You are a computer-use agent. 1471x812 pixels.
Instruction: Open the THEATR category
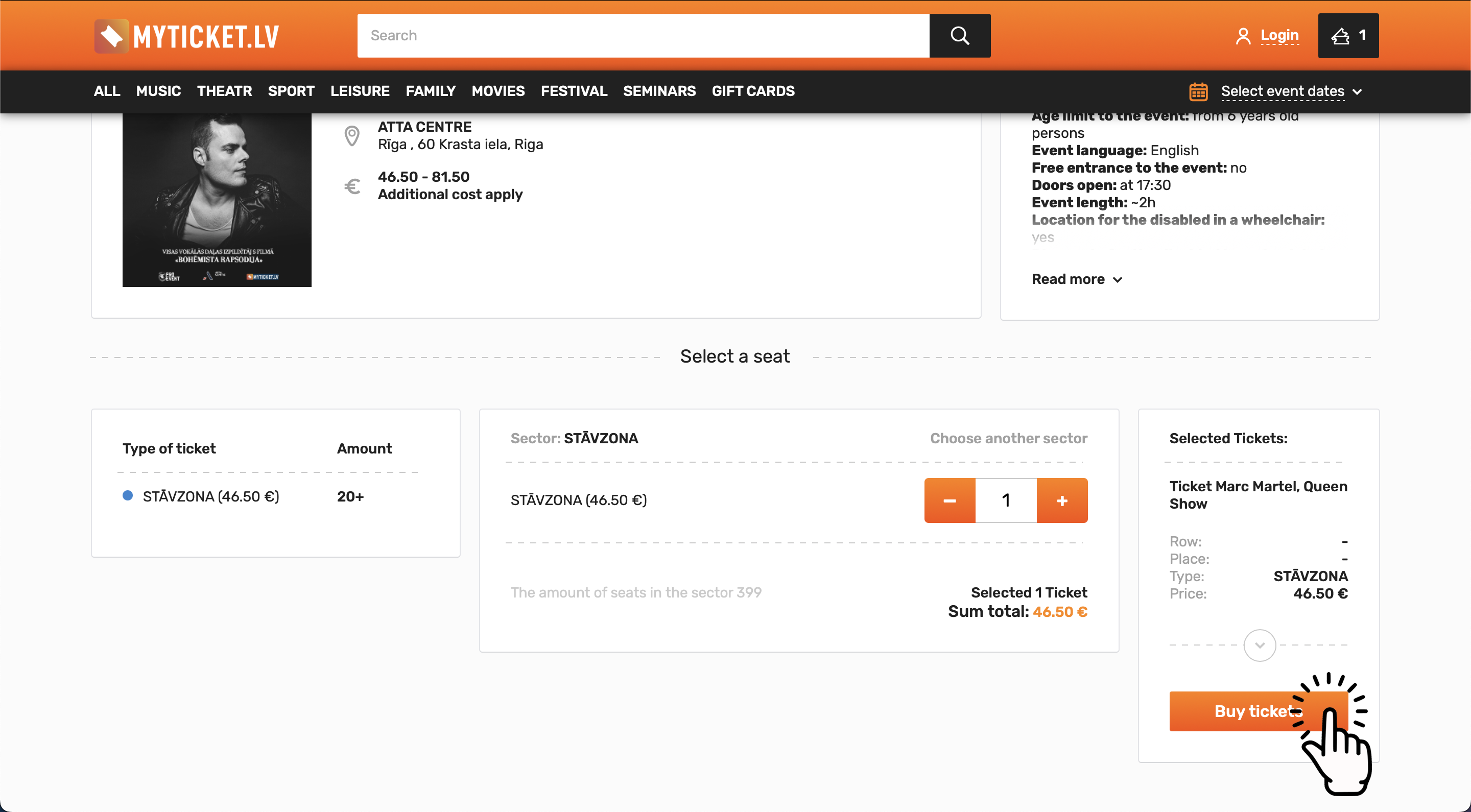(x=224, y=91)
